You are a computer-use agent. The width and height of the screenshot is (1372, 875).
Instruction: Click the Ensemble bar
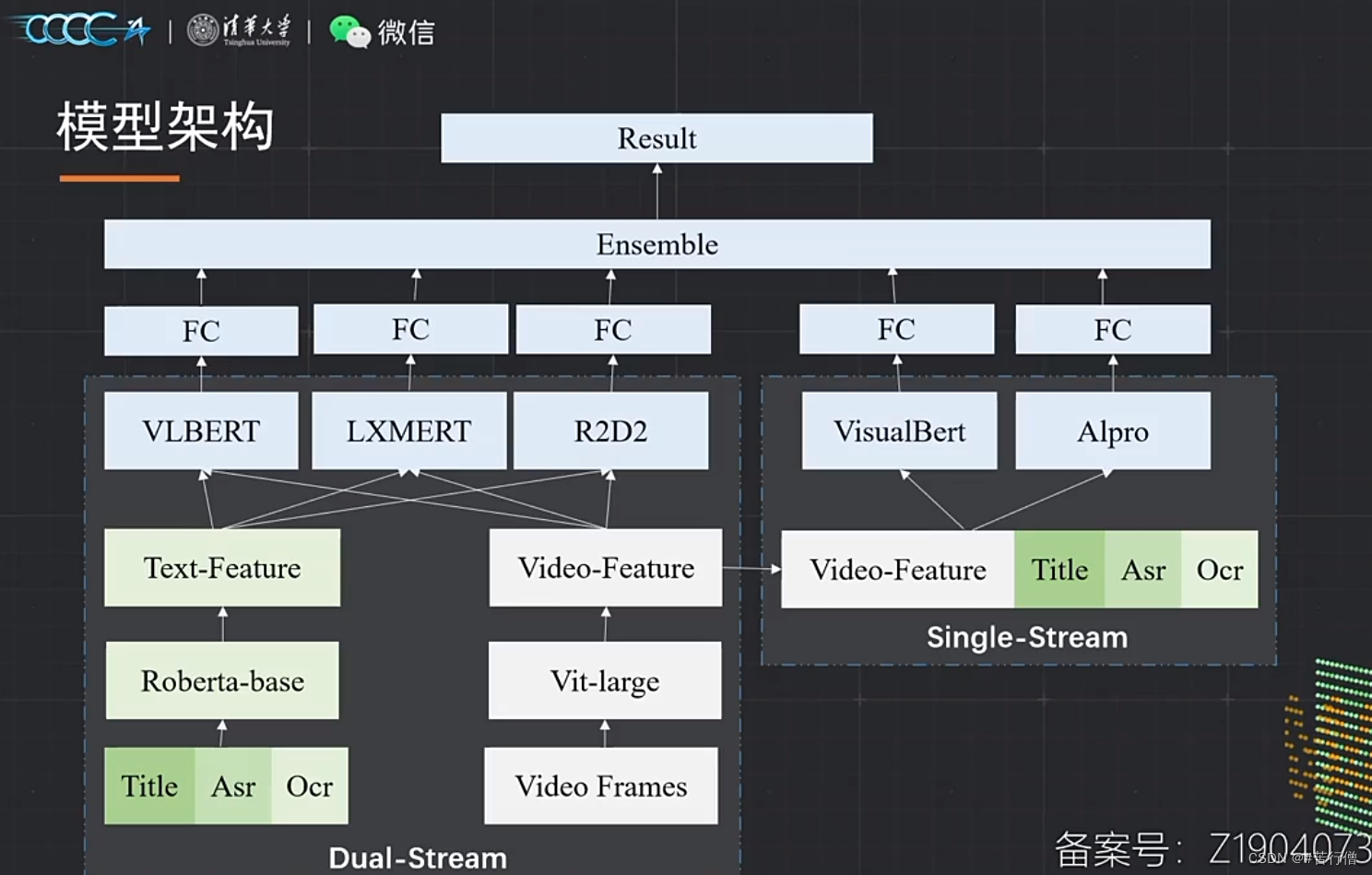point(657,244)
